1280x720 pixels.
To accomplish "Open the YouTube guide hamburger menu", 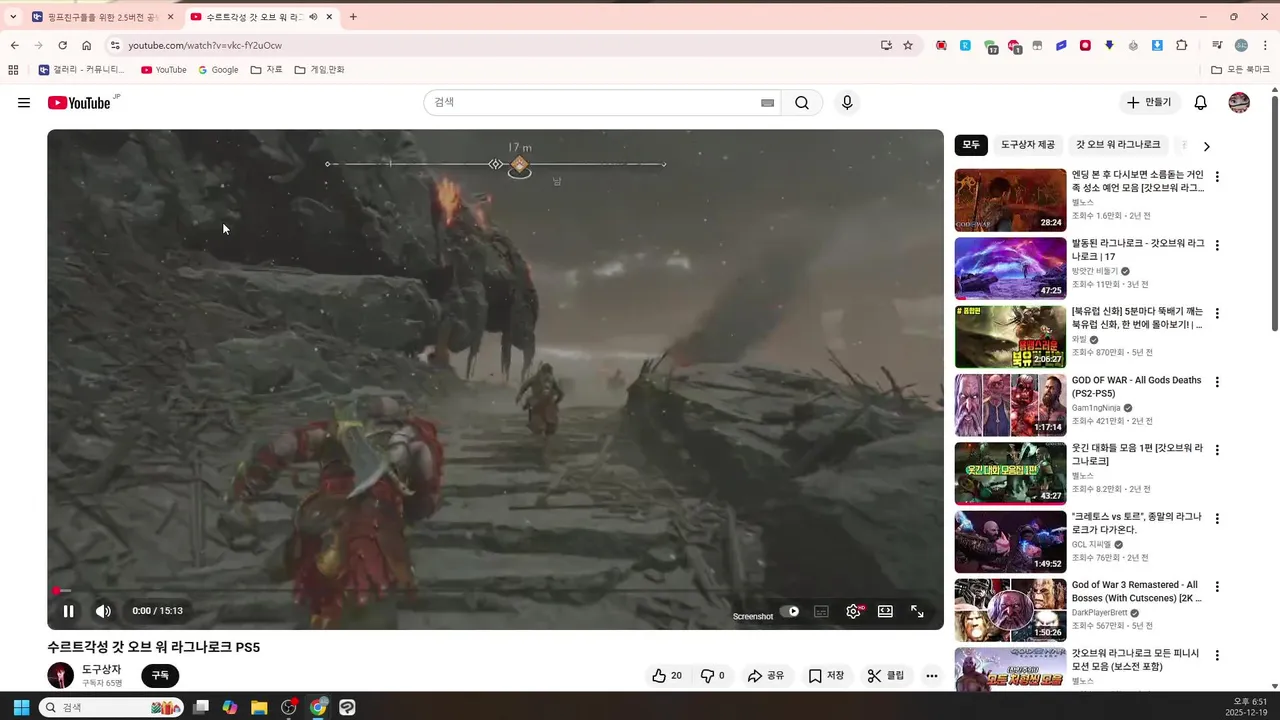I will (x=24, y=103).
